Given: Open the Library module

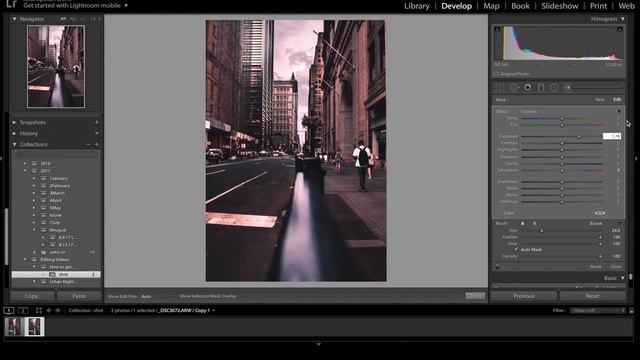Looking at the screenshot, I should [417, 6].
